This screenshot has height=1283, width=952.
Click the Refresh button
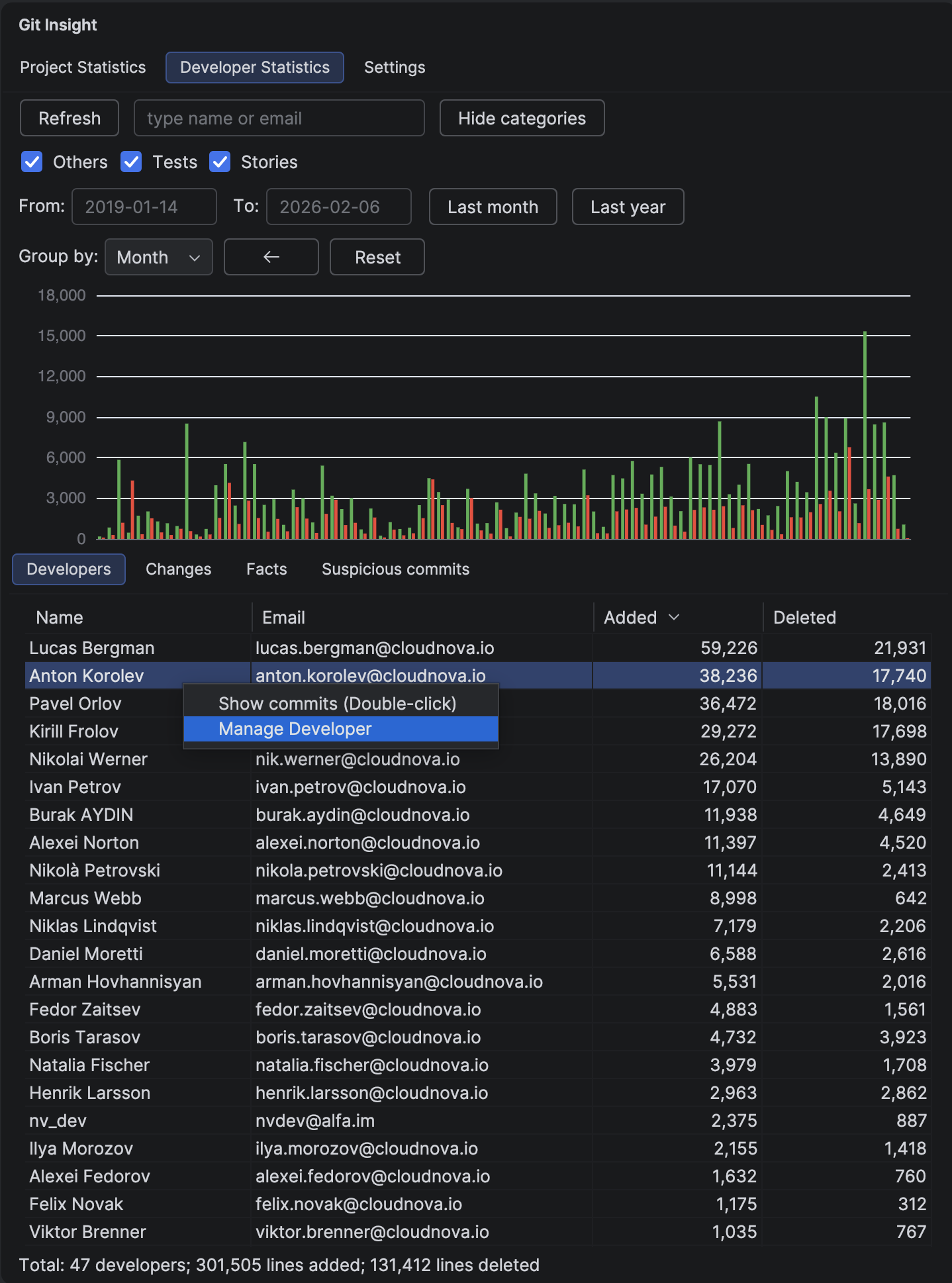tap(70, 118)
